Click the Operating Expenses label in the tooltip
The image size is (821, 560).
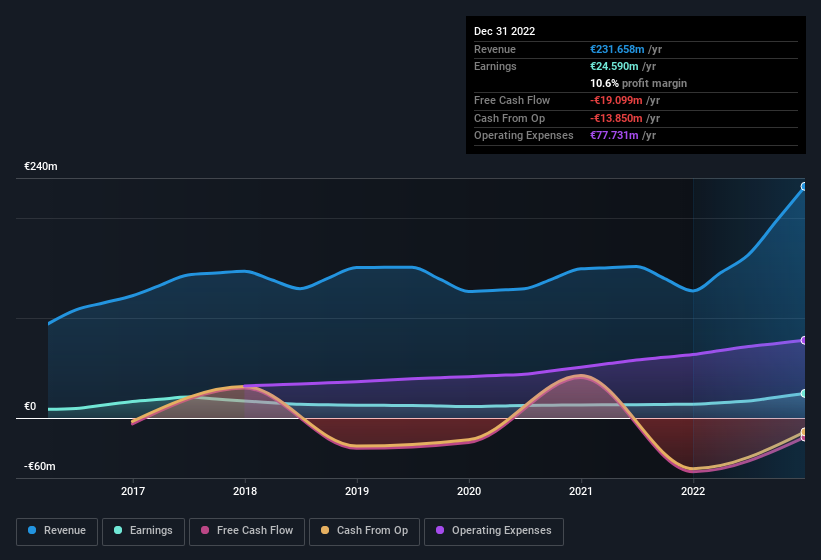coord(524,136)
